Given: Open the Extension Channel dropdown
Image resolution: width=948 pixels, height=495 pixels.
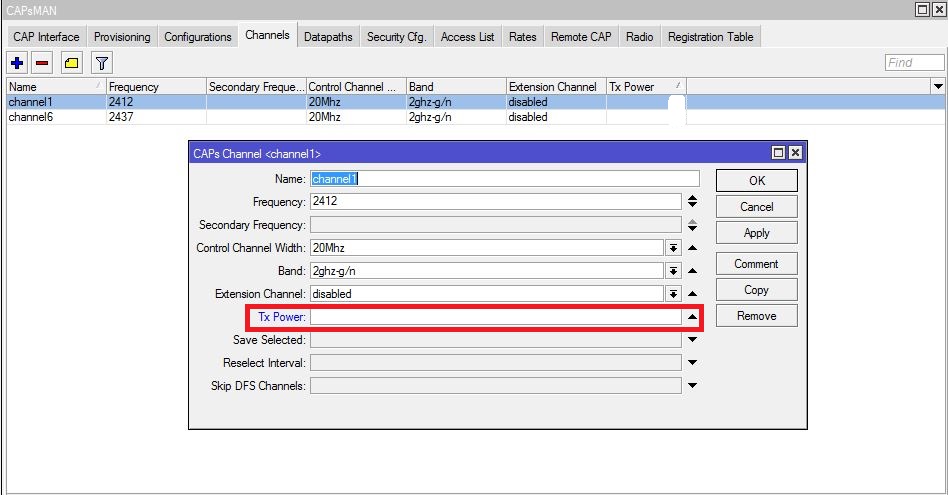Looking at the screenshot, I should click(673, 294).
